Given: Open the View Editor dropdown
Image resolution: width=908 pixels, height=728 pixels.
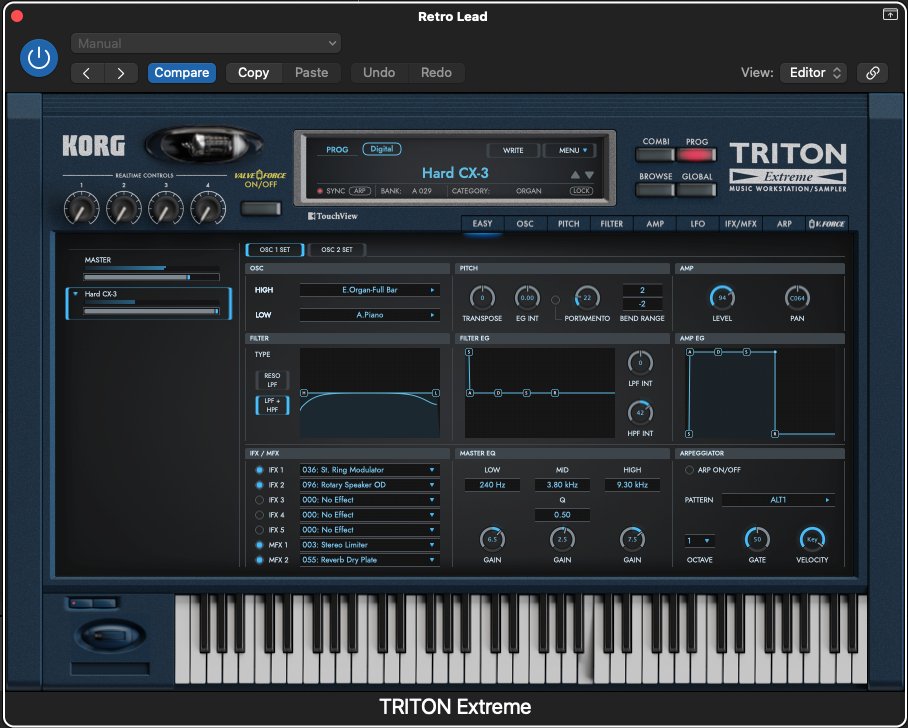Looking at the screenshot, I should [814, 73].
